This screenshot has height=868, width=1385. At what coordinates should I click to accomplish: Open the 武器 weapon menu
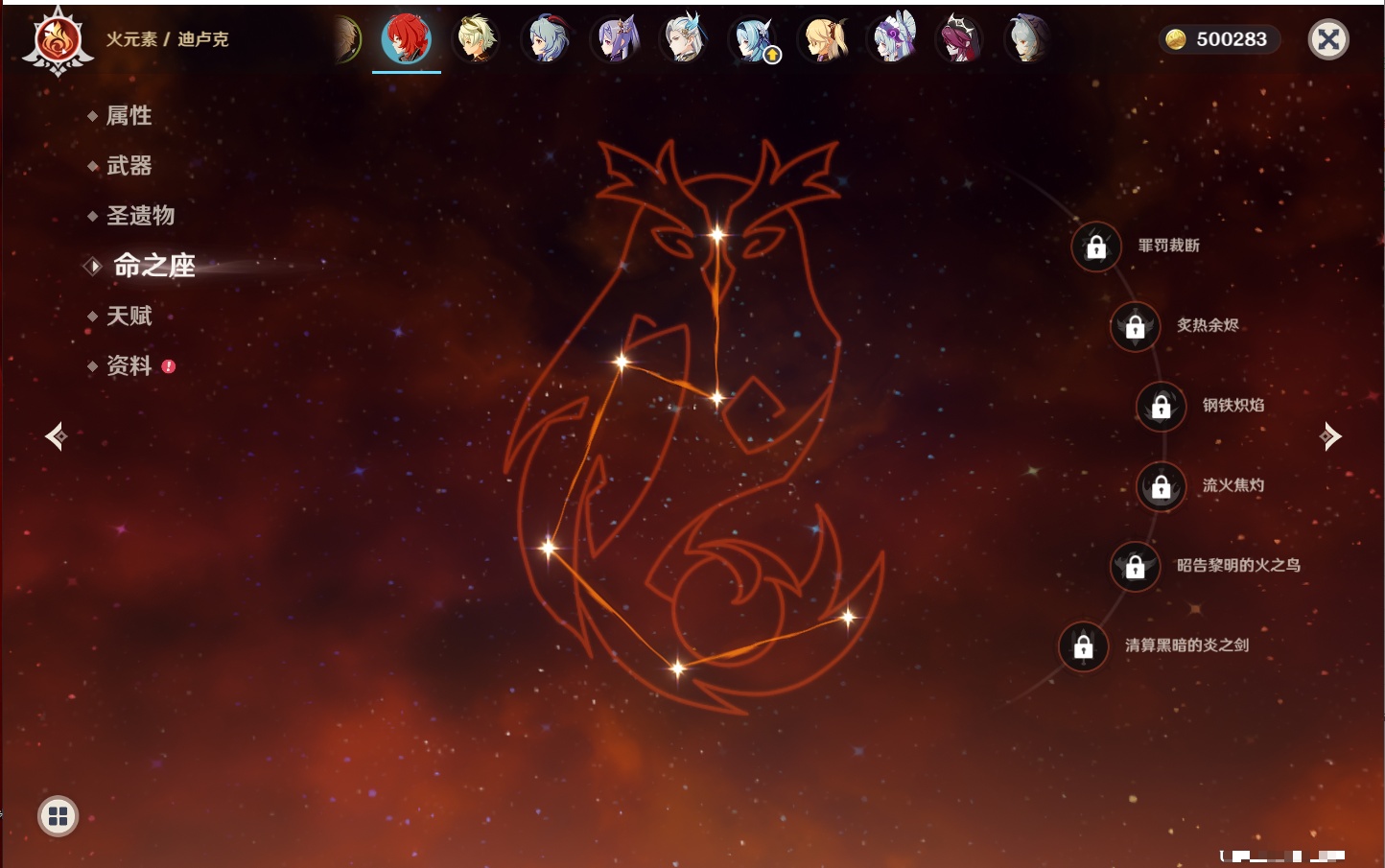click(129, 166)
